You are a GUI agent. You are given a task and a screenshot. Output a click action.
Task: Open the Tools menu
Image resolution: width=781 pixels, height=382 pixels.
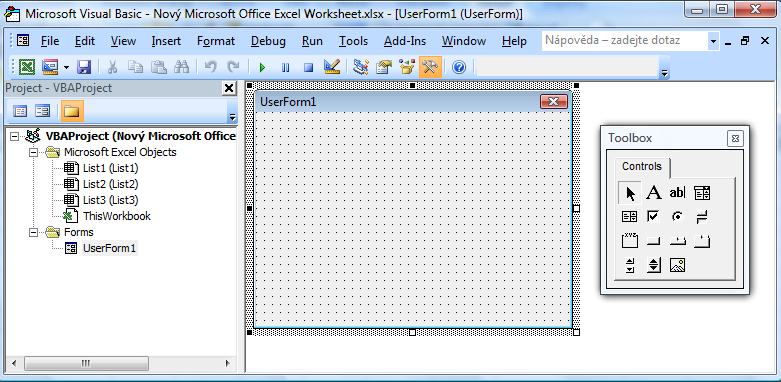click(353, 41)
